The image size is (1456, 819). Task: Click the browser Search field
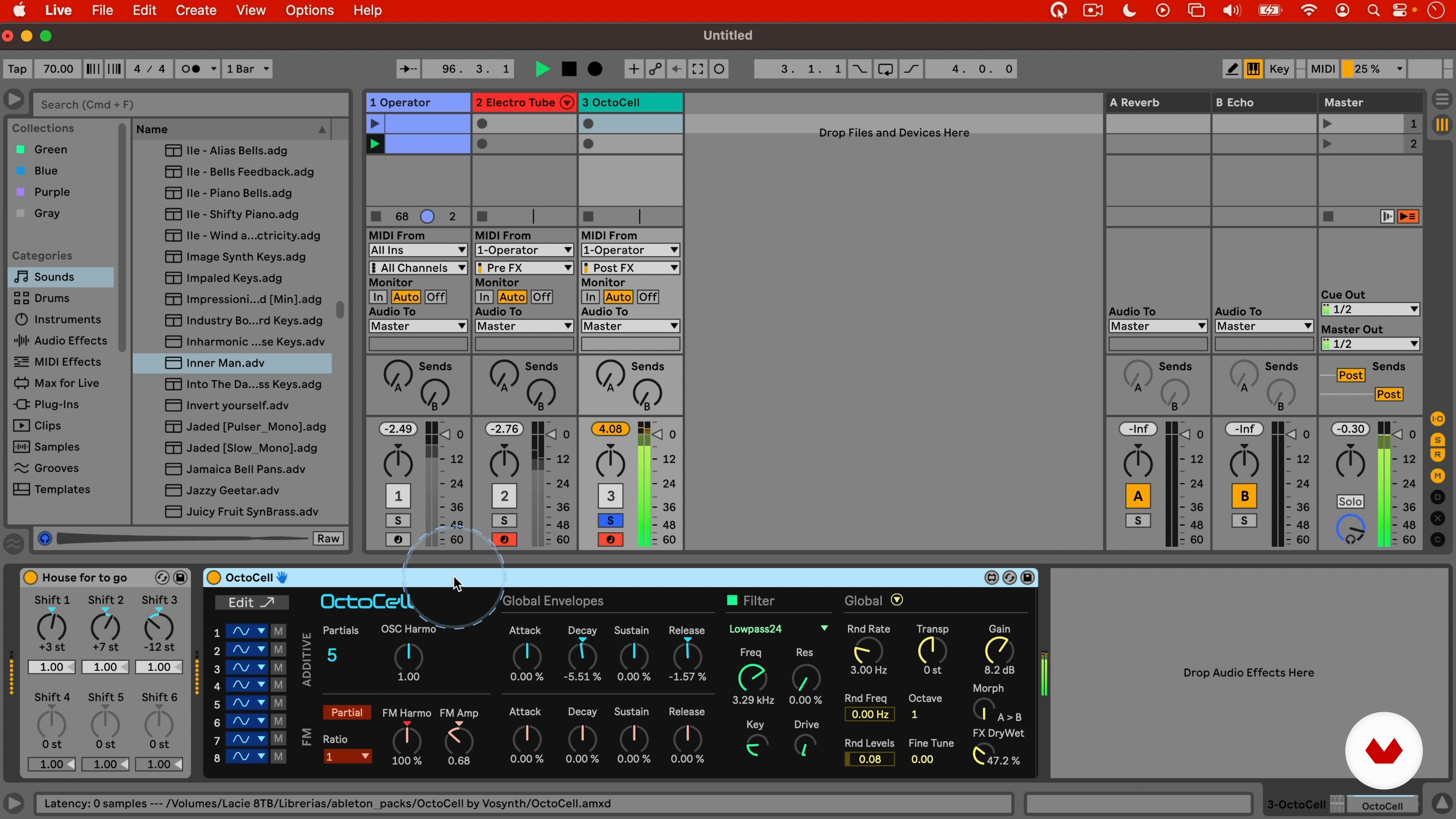tap(190, 105)
